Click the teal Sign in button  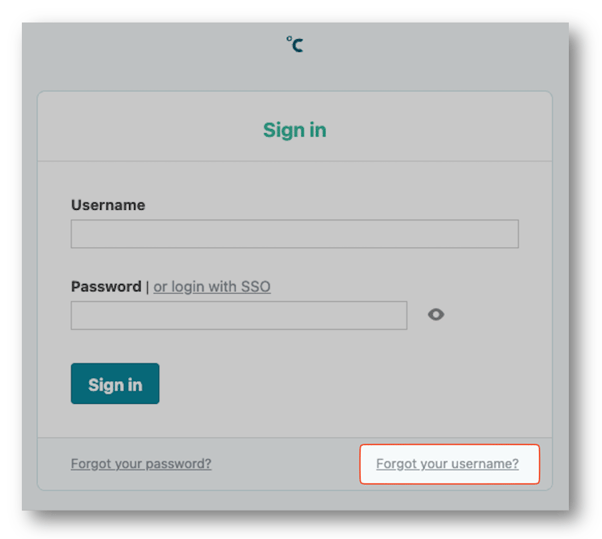(115, 384)
